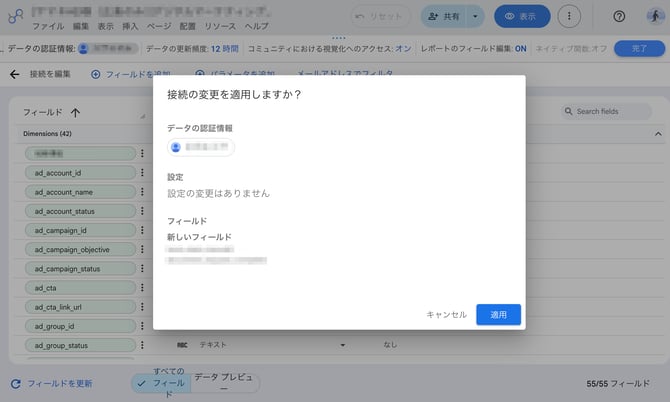Click the Search fields input

click(x=606, y=112)
